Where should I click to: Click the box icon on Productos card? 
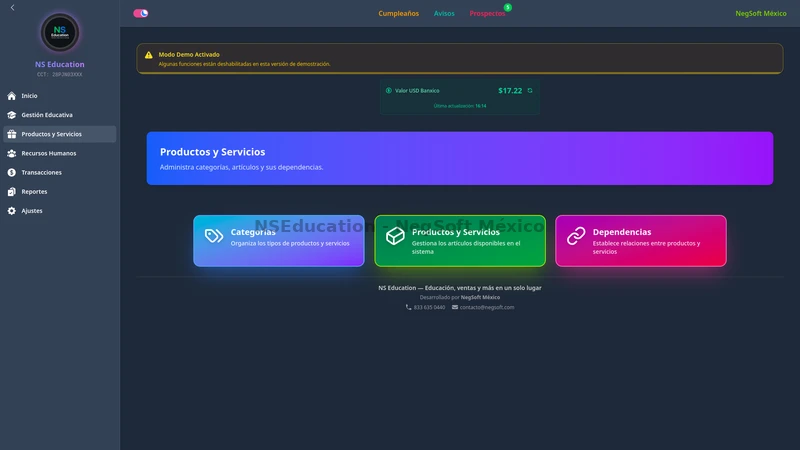point(395,236)
